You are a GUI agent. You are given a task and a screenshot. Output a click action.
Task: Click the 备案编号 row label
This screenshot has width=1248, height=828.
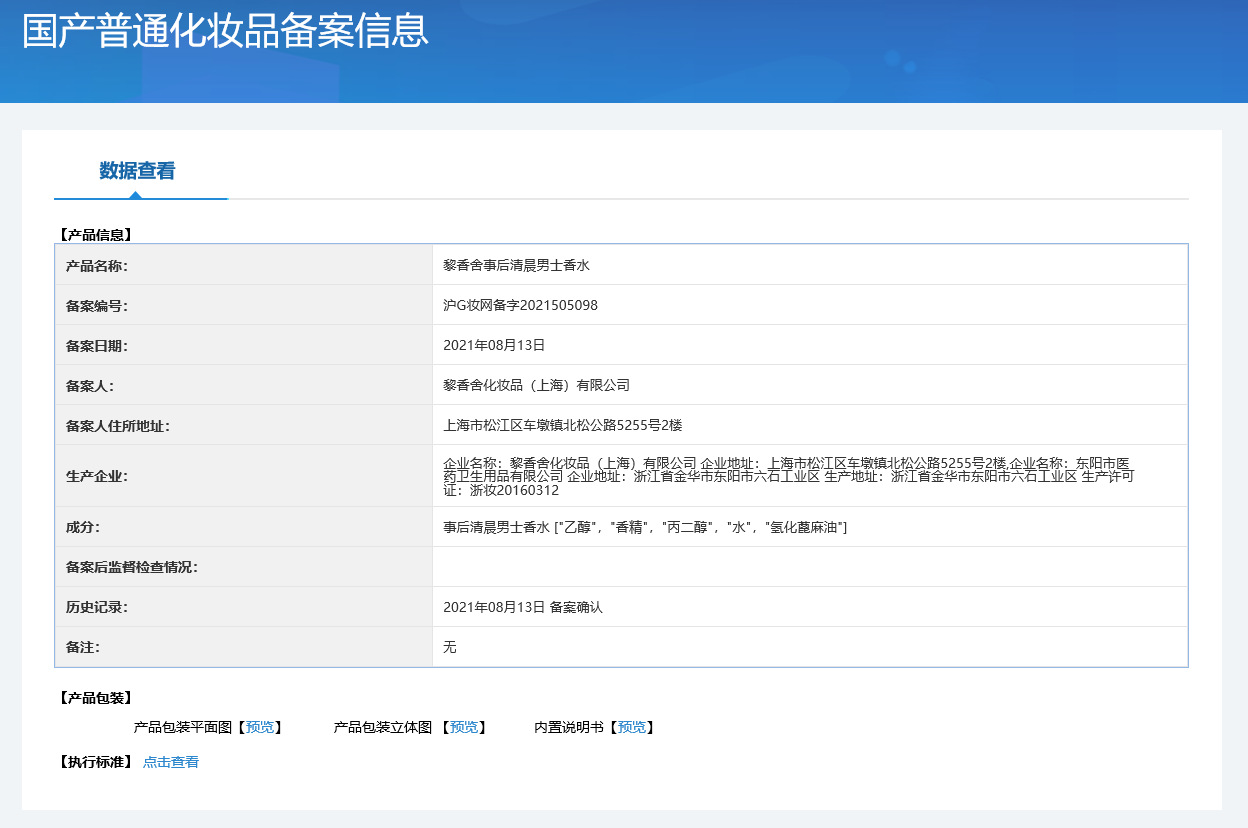point(96,306)
